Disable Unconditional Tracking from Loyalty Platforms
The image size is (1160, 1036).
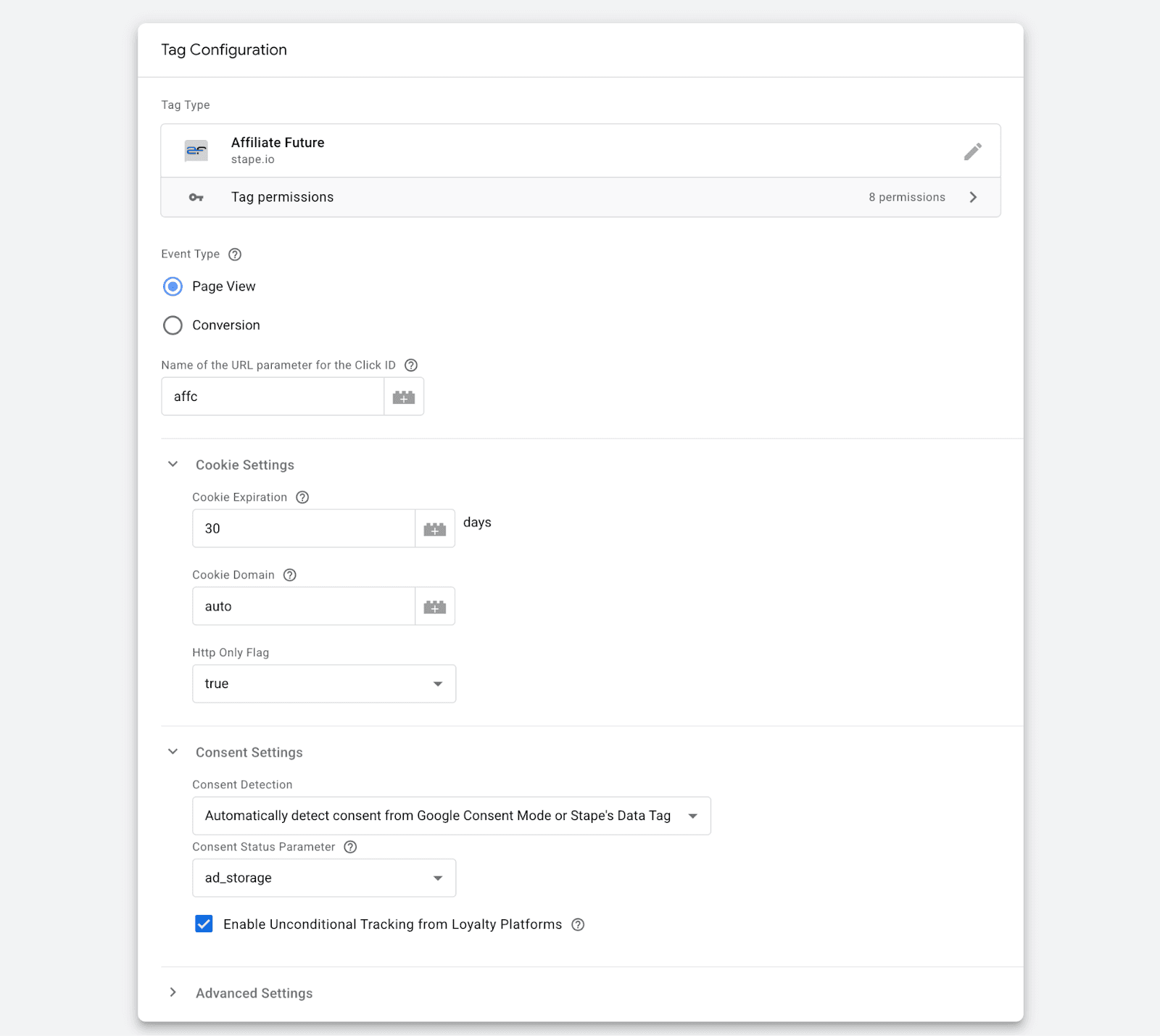(x=204, y=924)
